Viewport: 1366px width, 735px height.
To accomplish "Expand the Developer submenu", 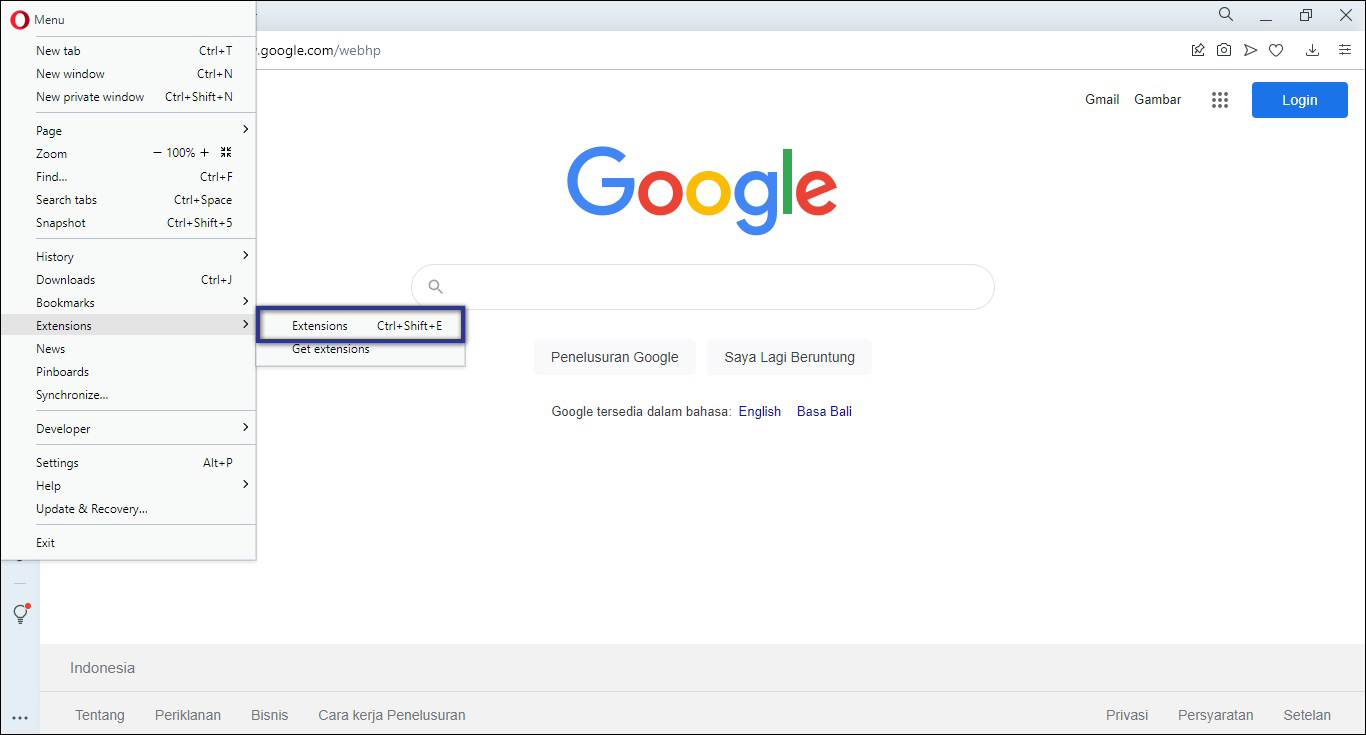I will [63, 428].
